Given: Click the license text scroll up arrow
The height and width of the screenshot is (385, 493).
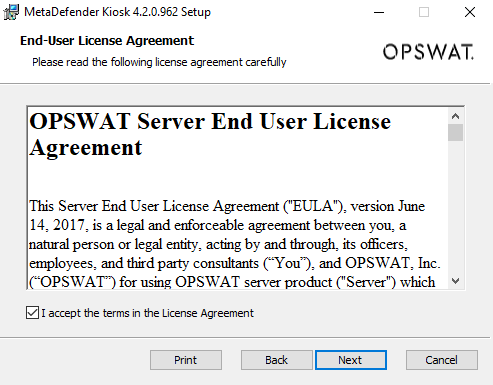Looking at the screenshot, I should [x=455, y=116].
